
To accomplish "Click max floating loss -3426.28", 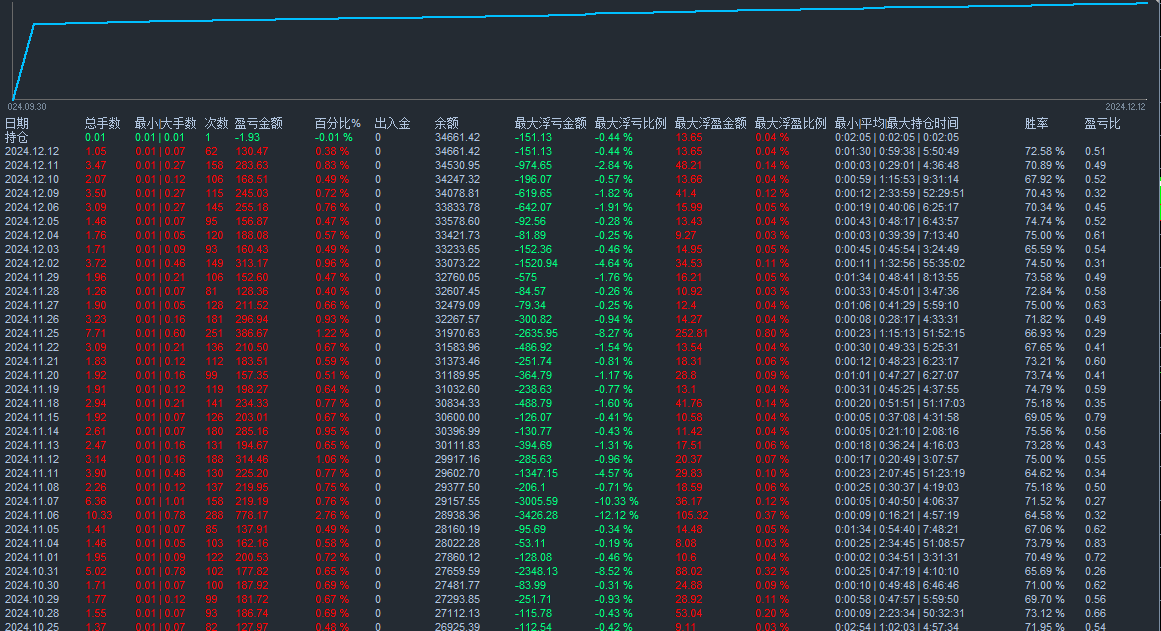I will 536,515.
